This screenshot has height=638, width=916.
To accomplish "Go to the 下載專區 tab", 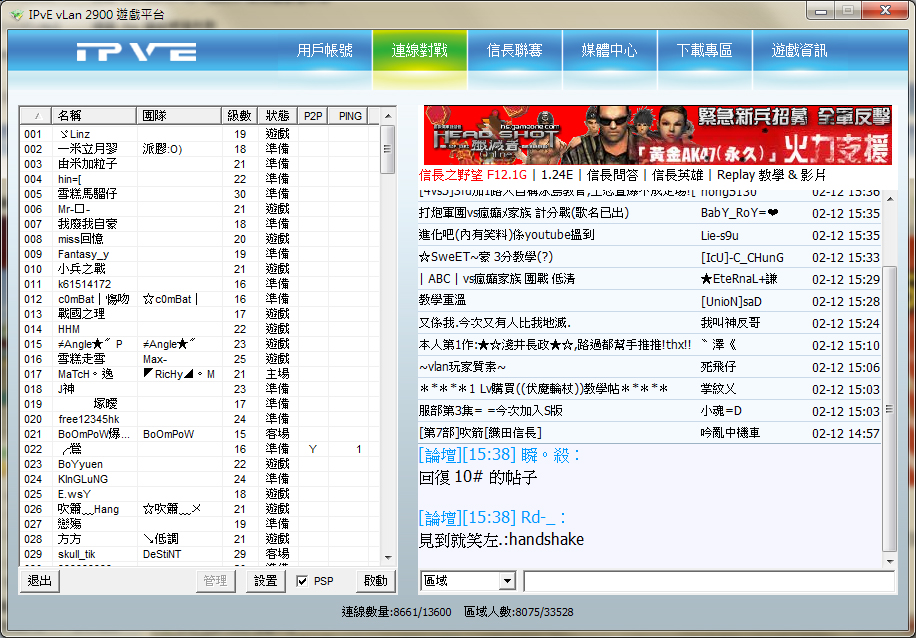I will 704,51.
